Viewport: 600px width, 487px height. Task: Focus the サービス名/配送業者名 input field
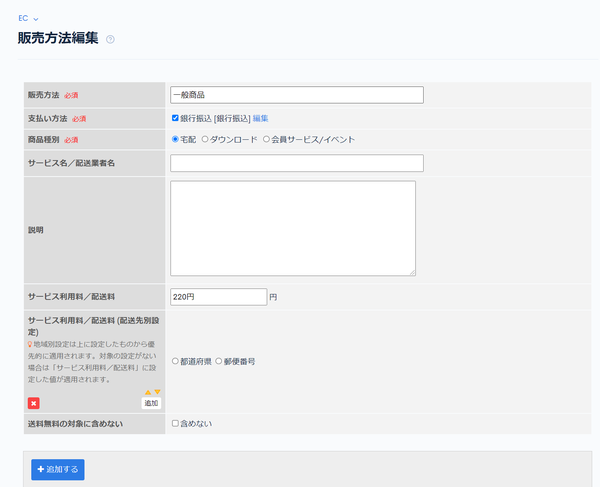pos(297,163)
